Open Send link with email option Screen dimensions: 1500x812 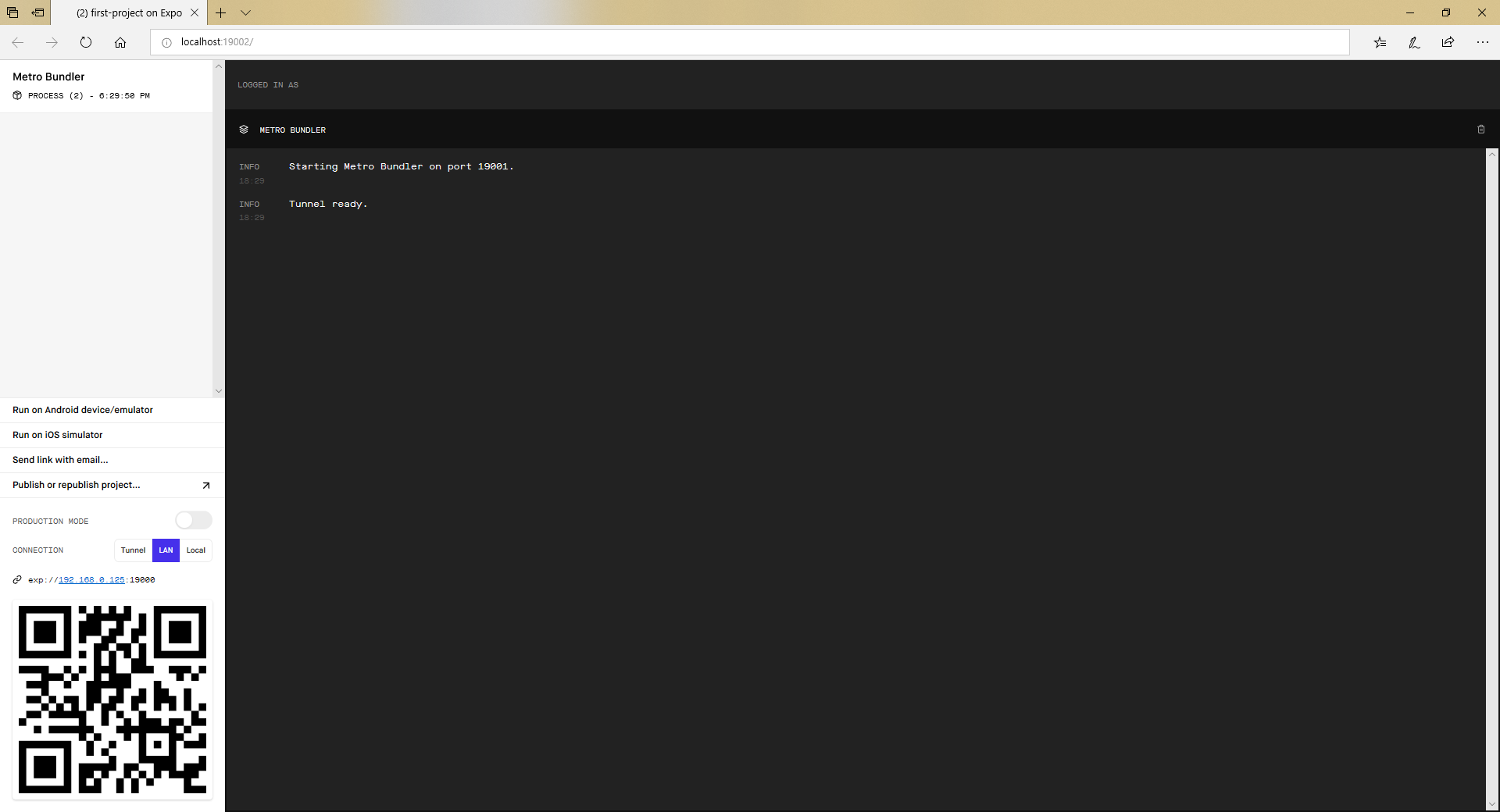point(112,460)
